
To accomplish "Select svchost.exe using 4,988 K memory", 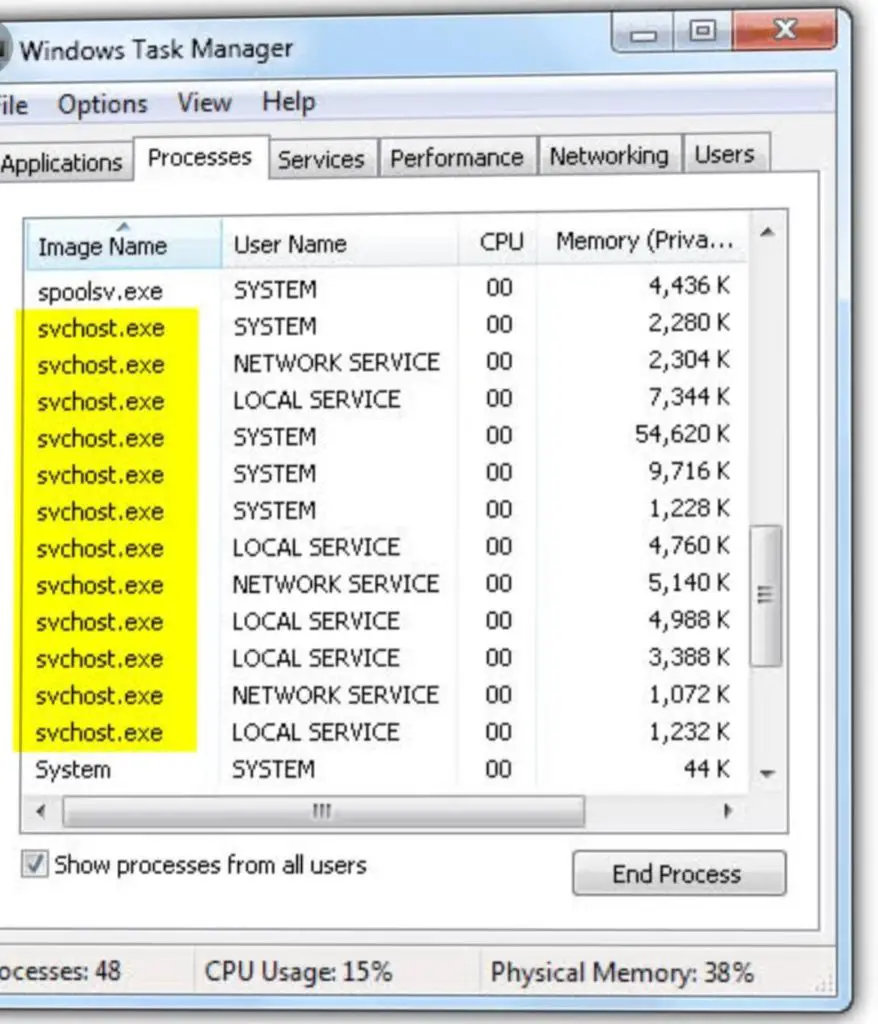I will 385,620.
